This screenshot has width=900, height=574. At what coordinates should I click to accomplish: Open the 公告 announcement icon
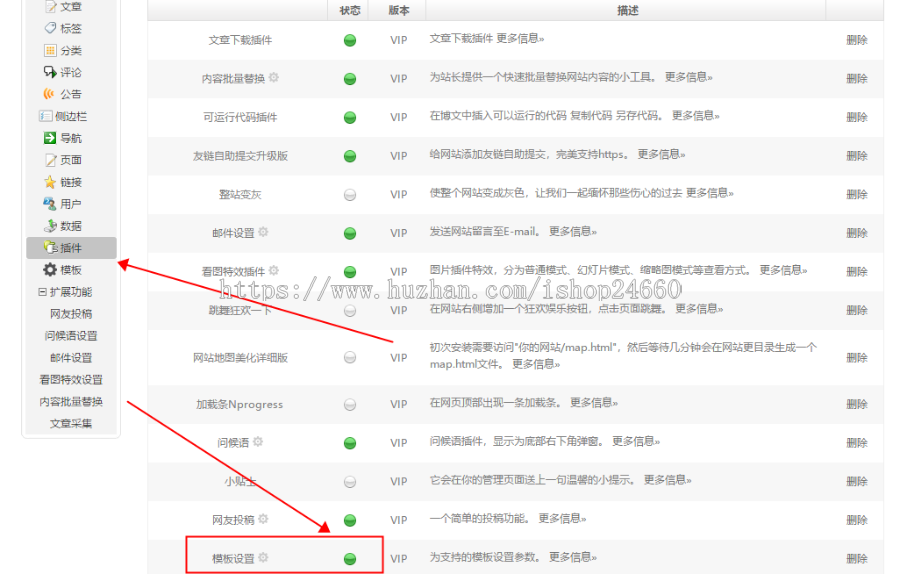51,94
